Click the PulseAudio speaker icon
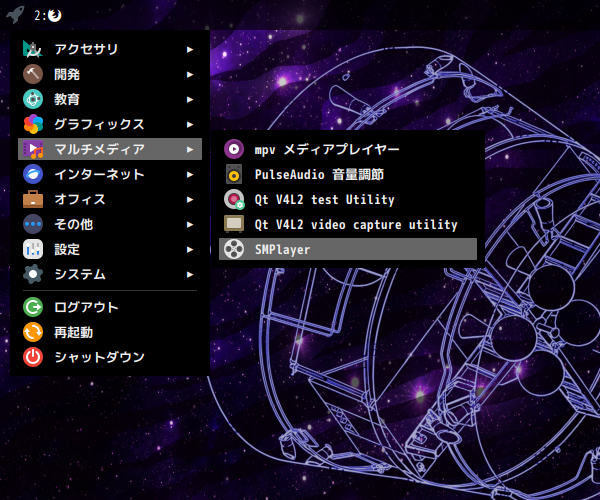This screenshot has height=500, width=600. pyautogui.click(x=234, y=174)
